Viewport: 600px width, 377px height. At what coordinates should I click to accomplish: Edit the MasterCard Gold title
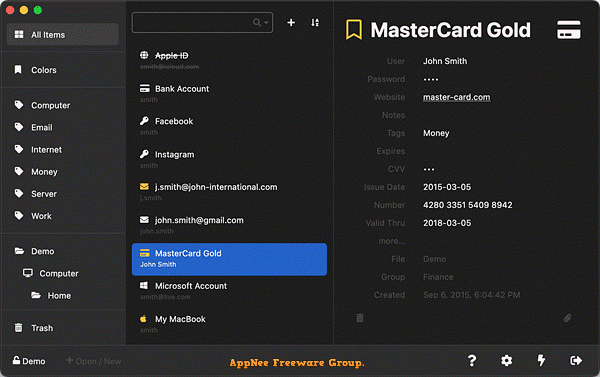450,30
